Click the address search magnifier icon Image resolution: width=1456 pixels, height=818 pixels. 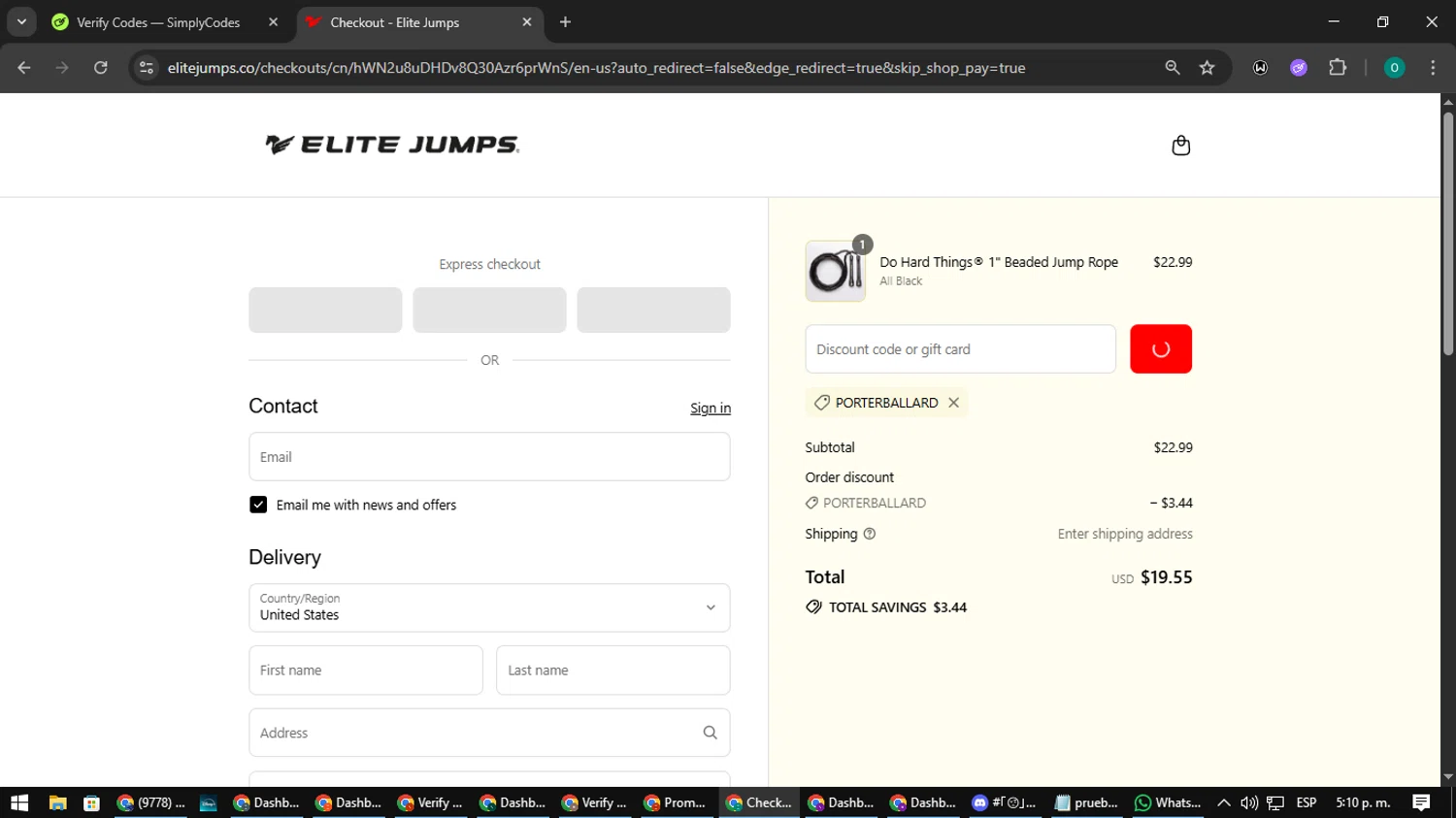(x=710, y=733)
